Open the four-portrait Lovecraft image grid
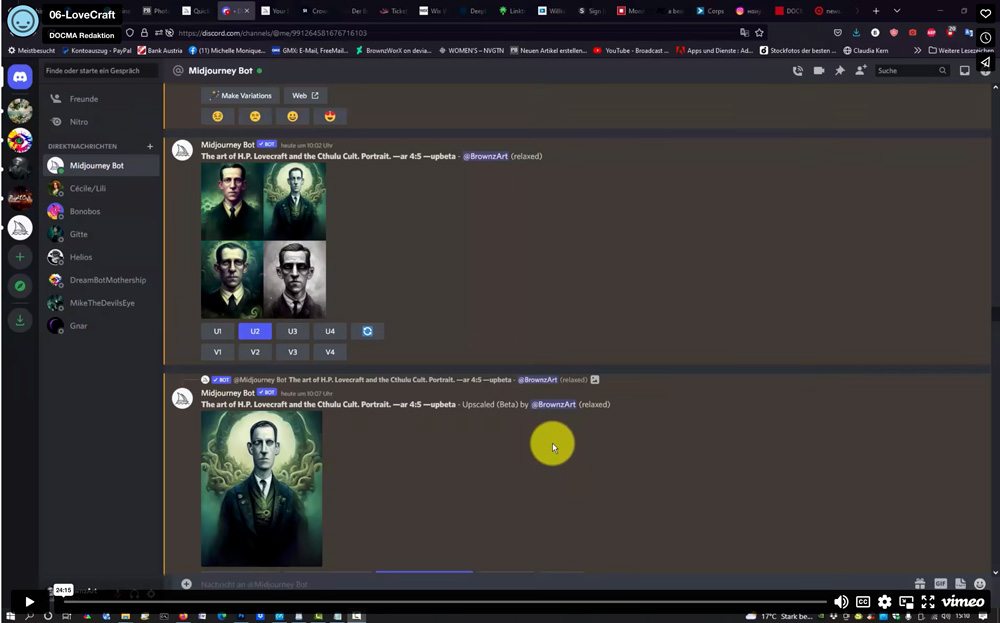The width and height of the screenshot is (1000, 623). 263,240
